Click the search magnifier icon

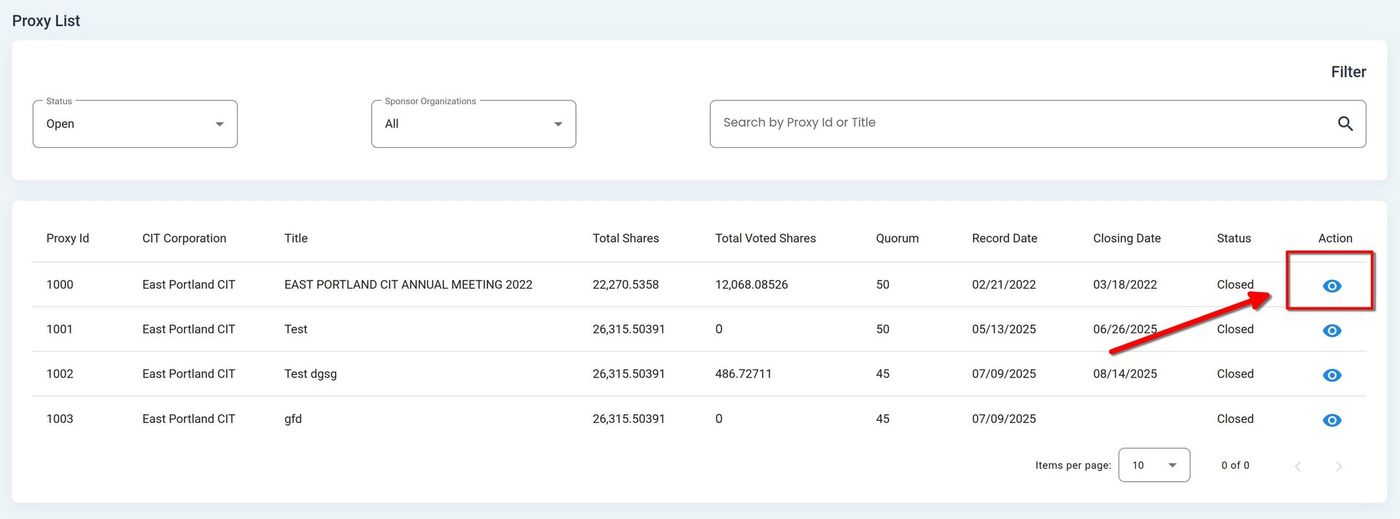coord(1345,123)
